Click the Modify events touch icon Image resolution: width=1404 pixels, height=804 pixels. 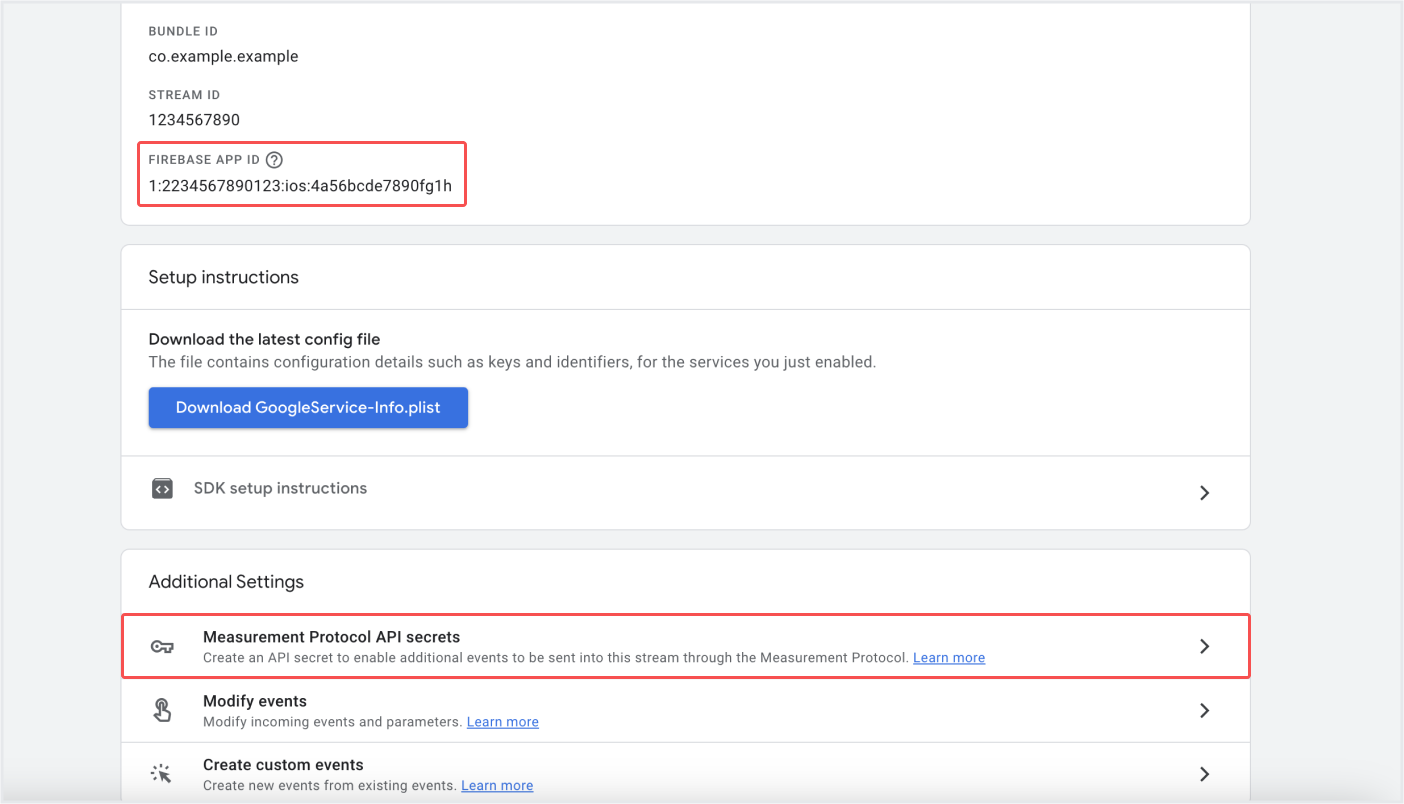click(162, 710)
